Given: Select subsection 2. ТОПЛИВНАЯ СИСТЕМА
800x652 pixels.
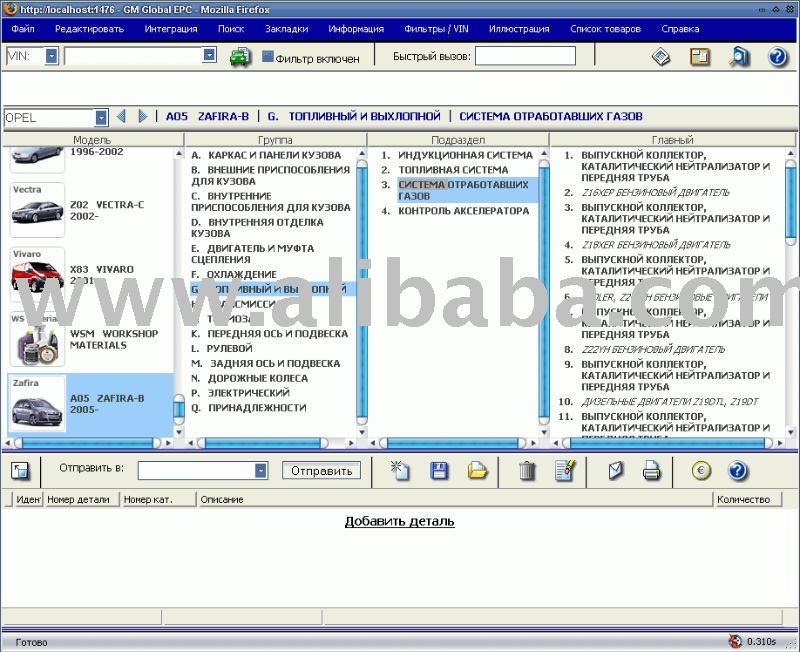Looking at the screenshot, I should point(444,170).
